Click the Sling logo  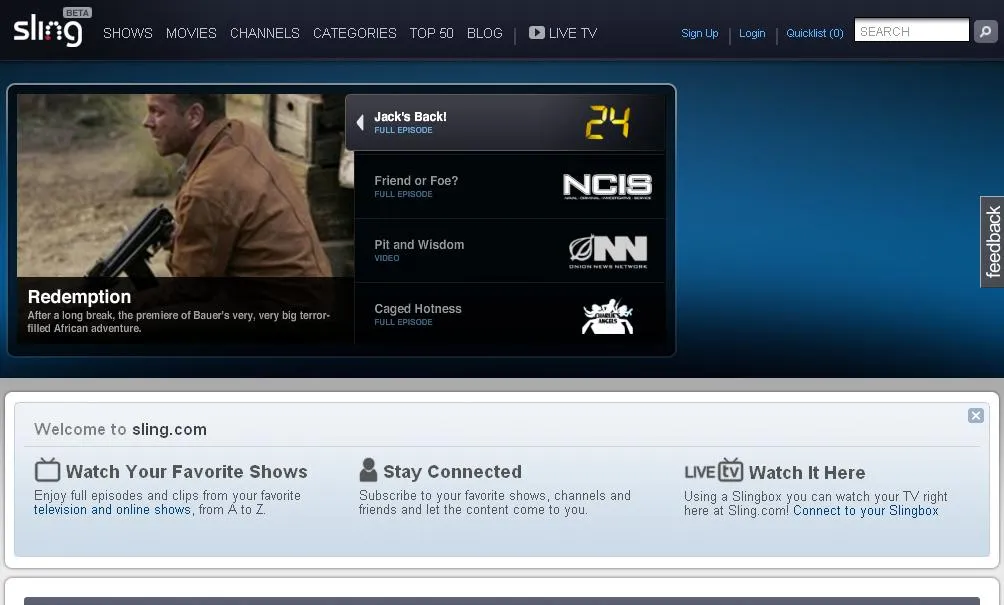48,31
